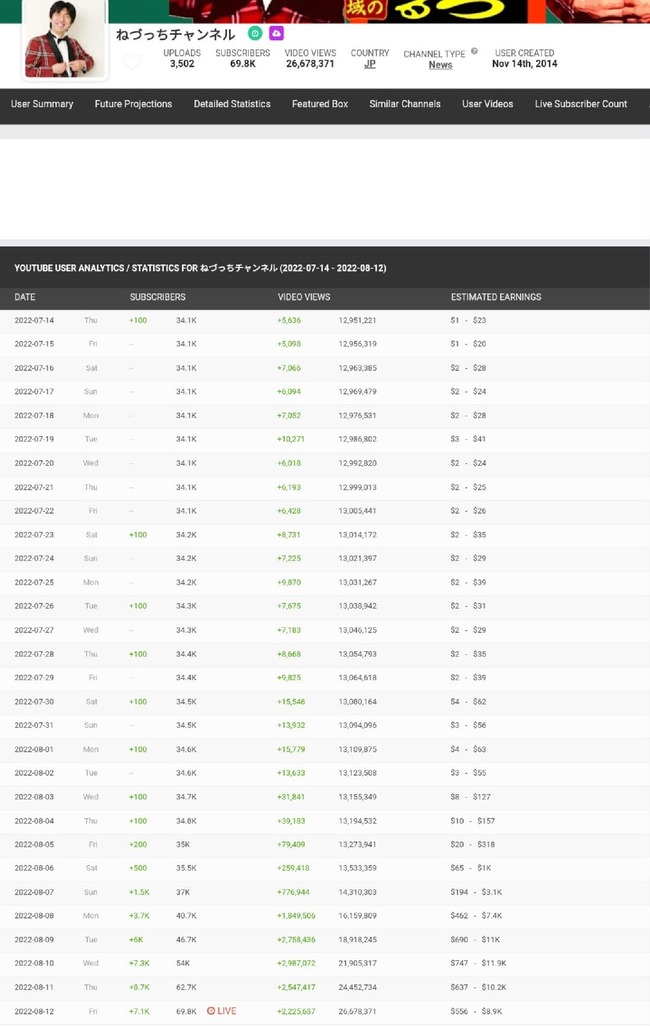Click the +7.3K subscribers gain
The height and width of the screenshot is (1026, 650).
(139, 963)
